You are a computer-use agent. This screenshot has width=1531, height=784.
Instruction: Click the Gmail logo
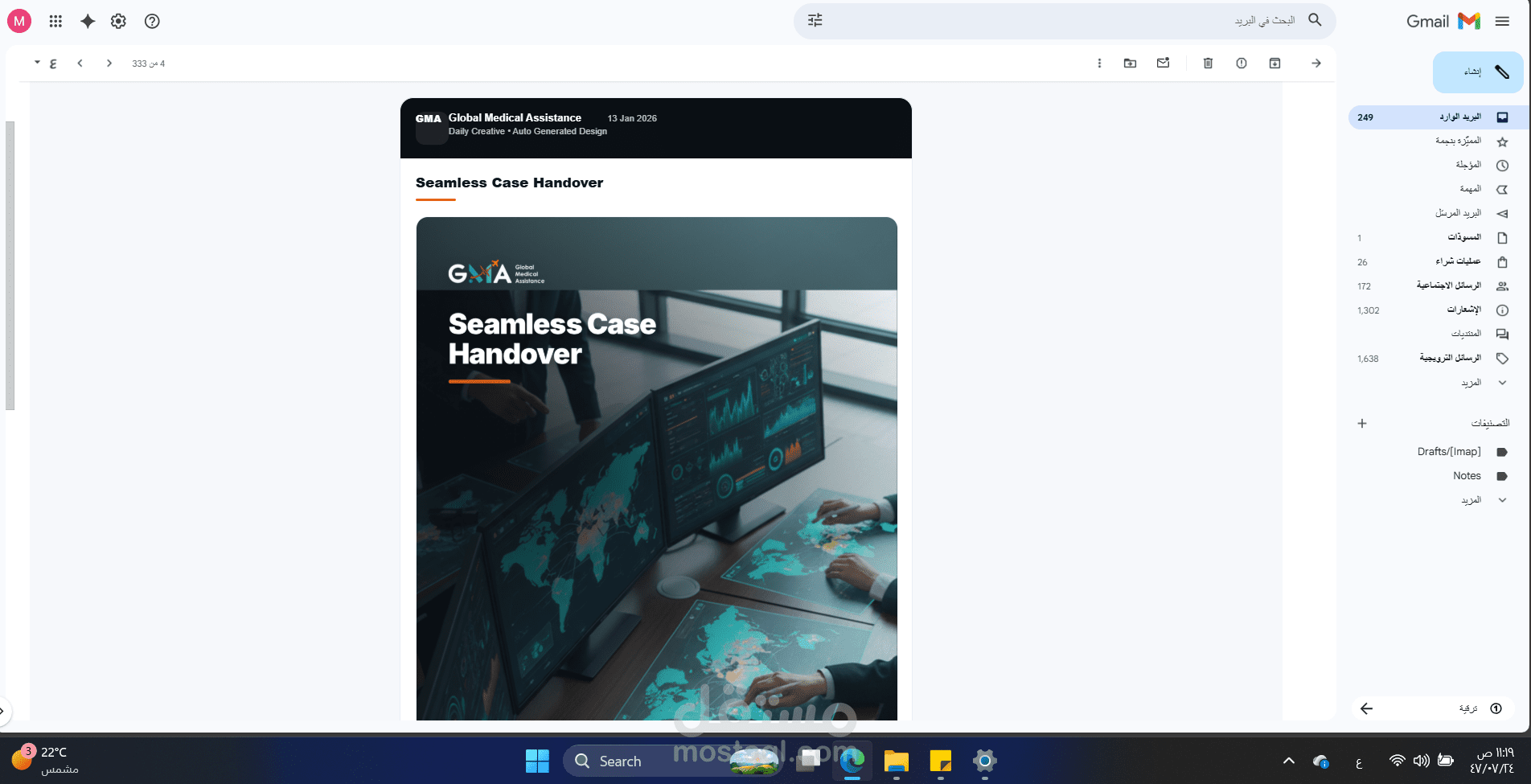[1443, 22]
